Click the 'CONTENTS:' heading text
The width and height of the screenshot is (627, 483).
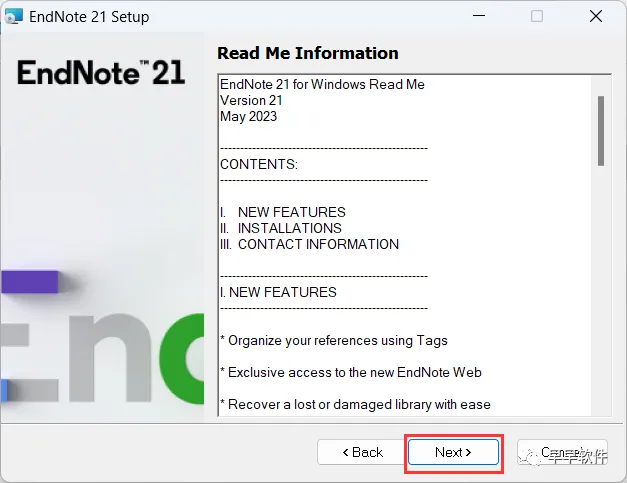coord(259,164)
